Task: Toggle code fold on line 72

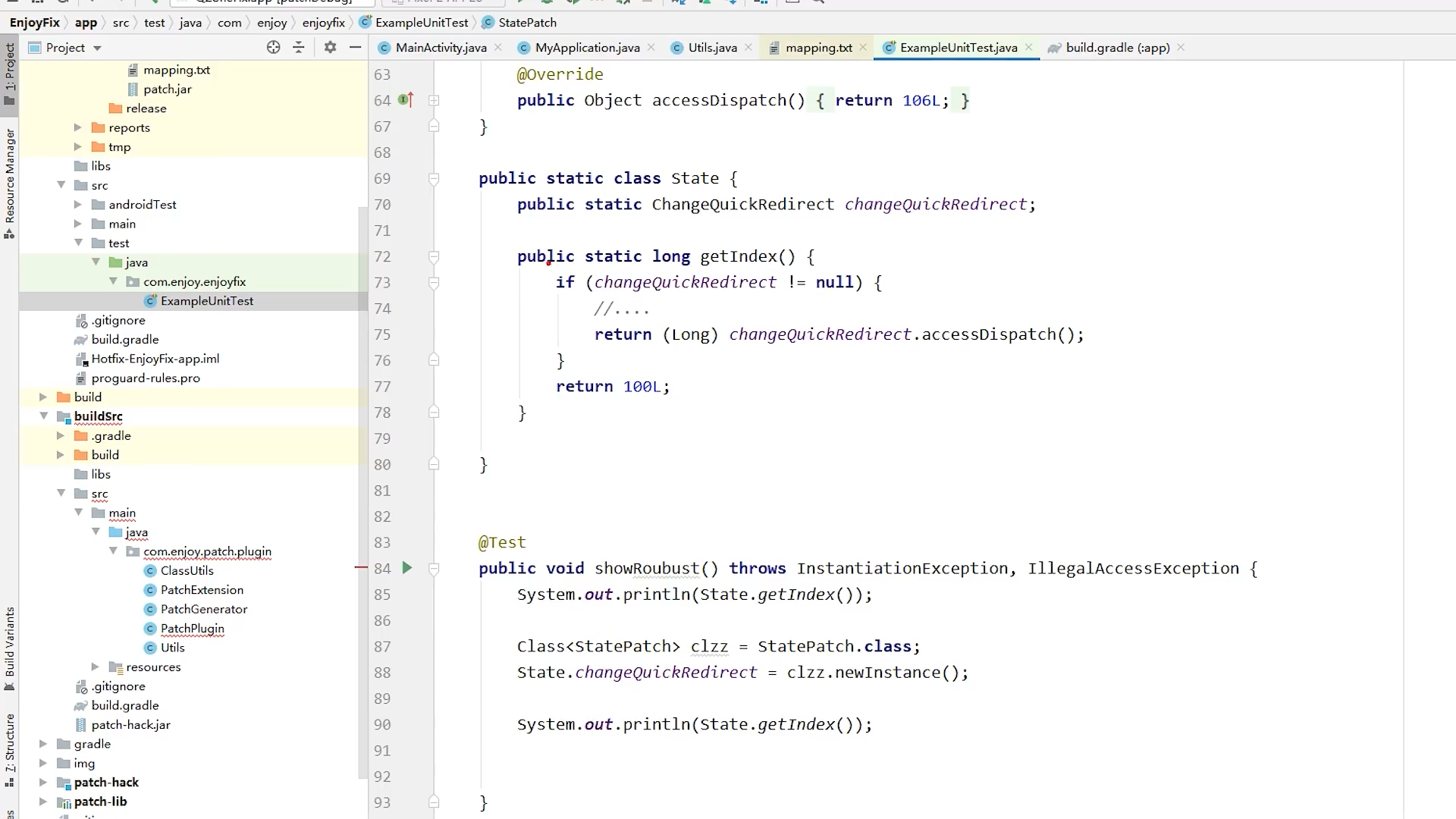Action: (434, 257)
